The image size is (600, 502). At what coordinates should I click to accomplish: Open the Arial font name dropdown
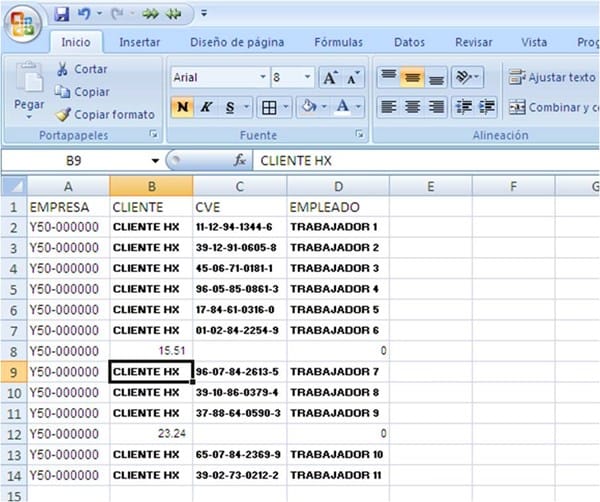[x=263, y=77]
